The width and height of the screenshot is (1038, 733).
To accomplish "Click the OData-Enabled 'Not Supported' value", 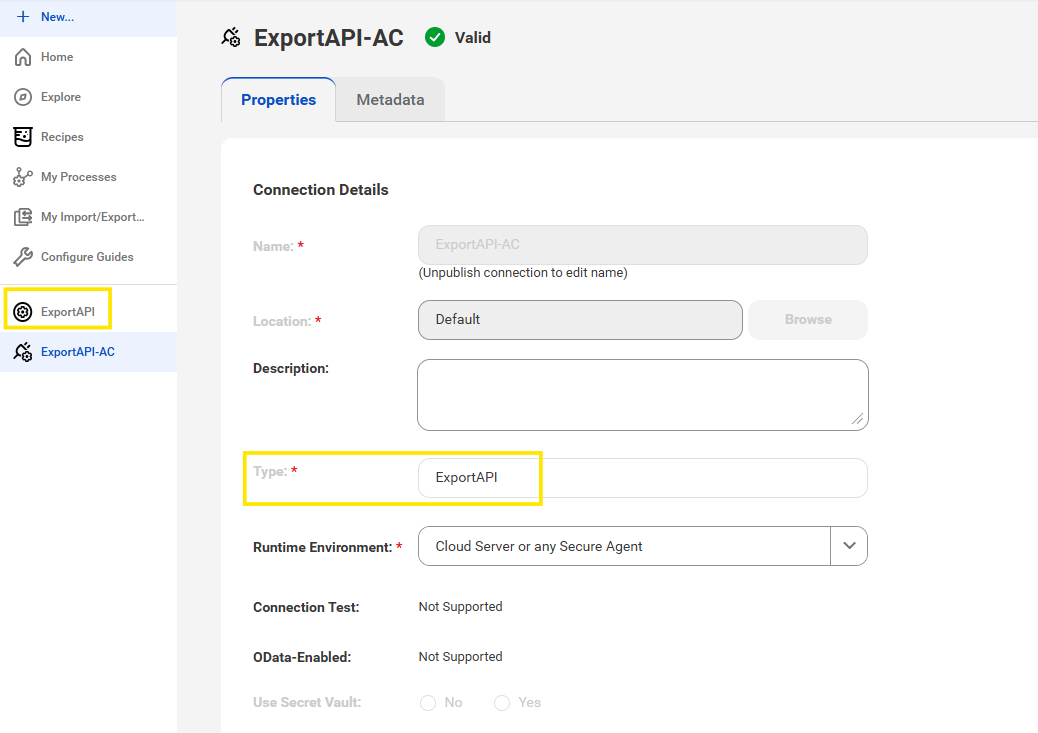I will pos(460,657).
